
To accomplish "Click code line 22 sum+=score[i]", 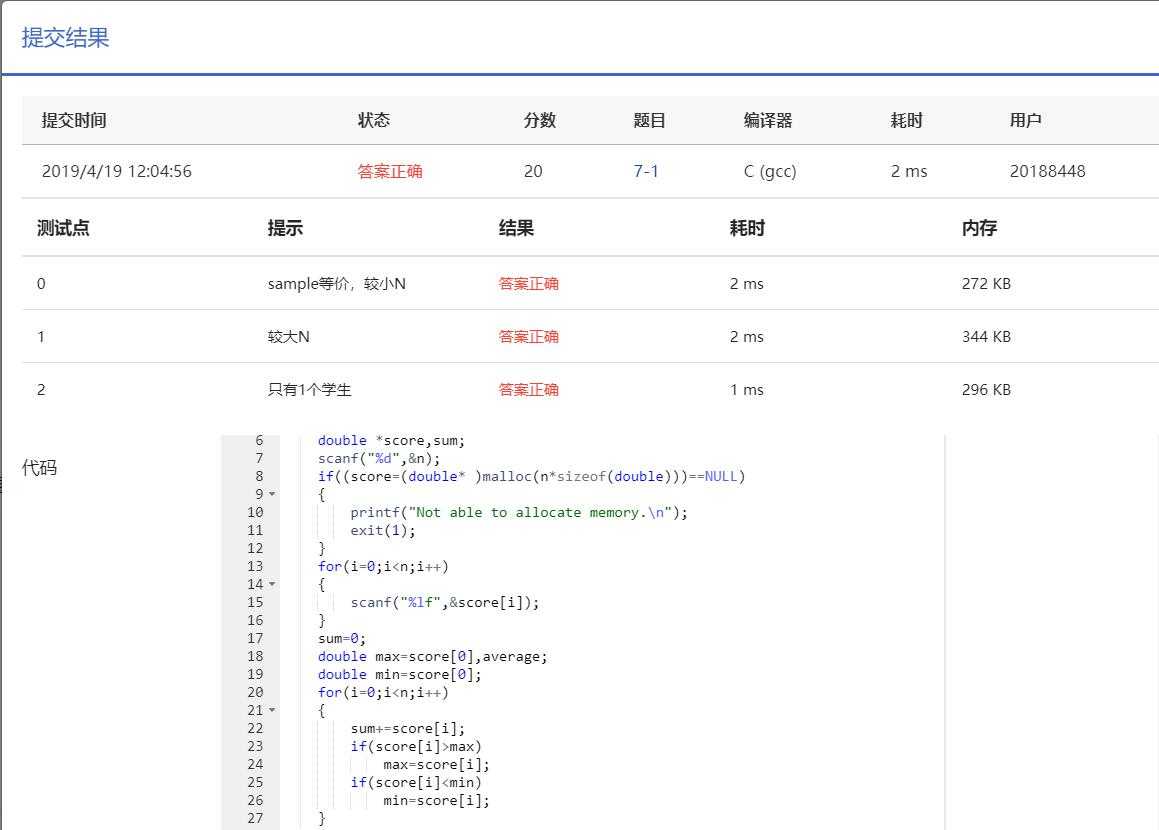I will coord(408,729).
